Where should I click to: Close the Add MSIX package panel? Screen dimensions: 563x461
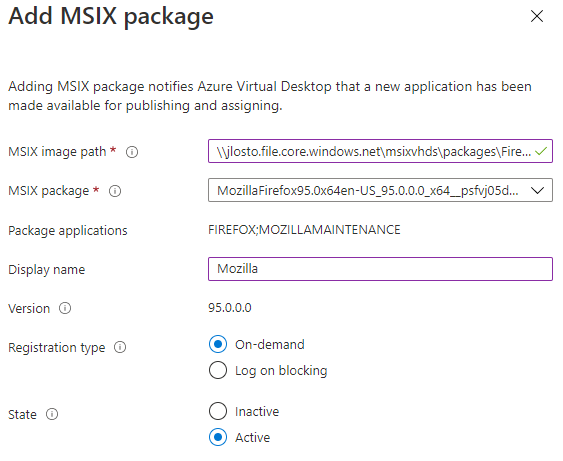click(x=537, y=16)
